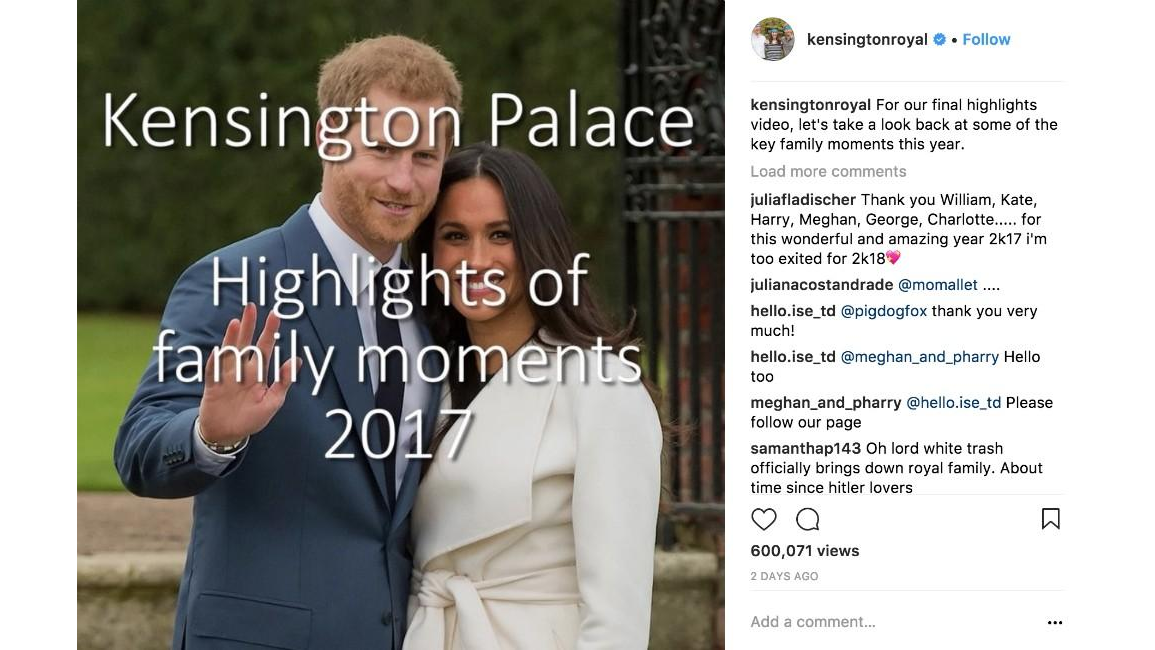Open the kensingtonroyal profile picture
The height and width of the screenshot is (650, 1155).
click(x=772, y=39)
